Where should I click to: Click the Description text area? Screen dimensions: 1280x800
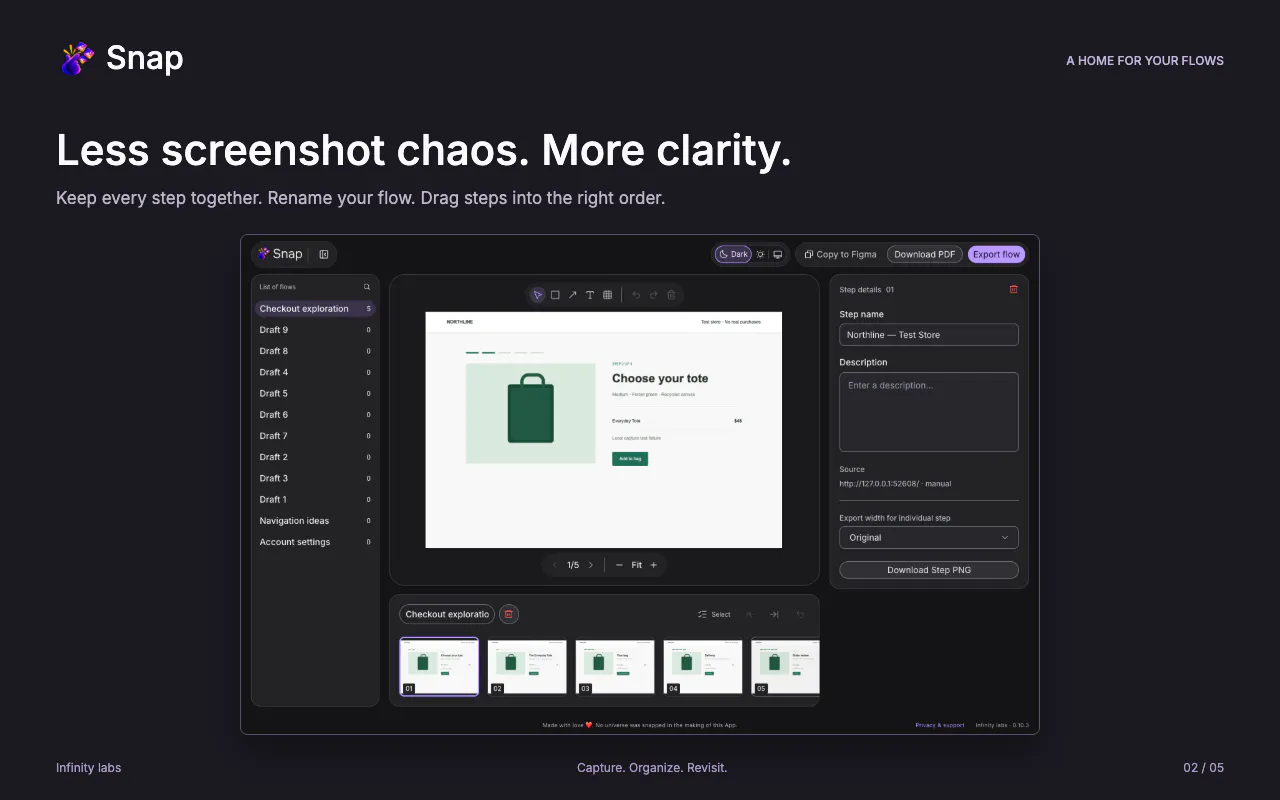point(929,412)
